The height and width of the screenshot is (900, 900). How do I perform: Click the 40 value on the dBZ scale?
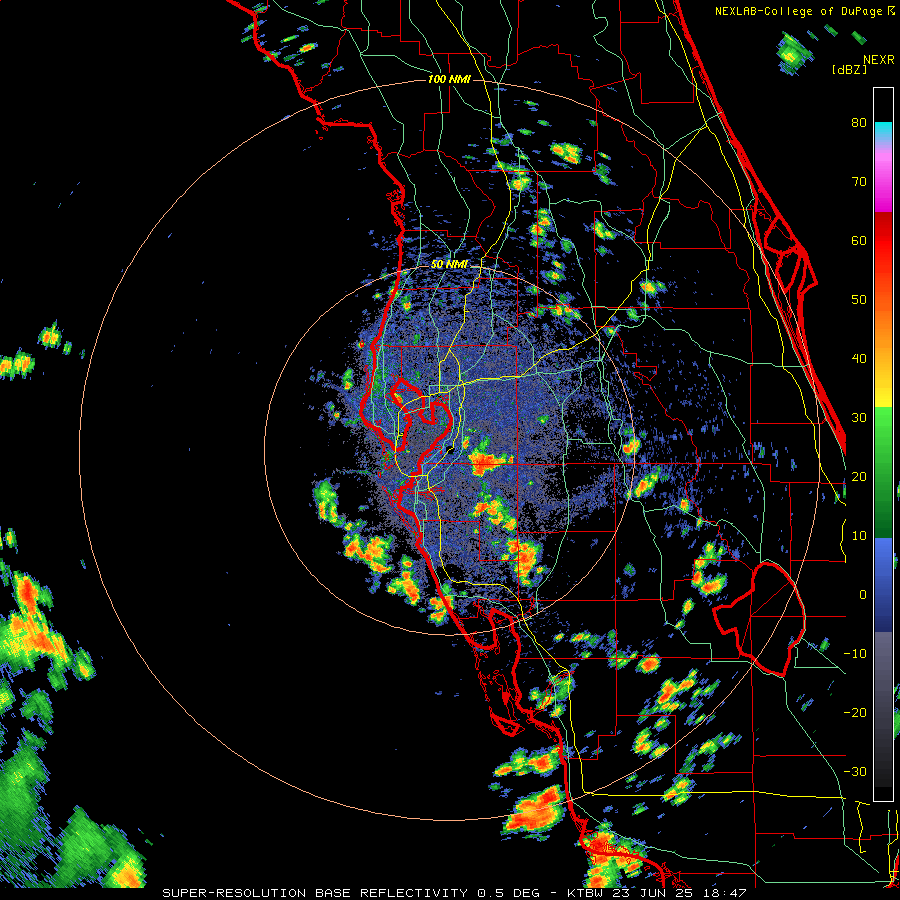859,359
